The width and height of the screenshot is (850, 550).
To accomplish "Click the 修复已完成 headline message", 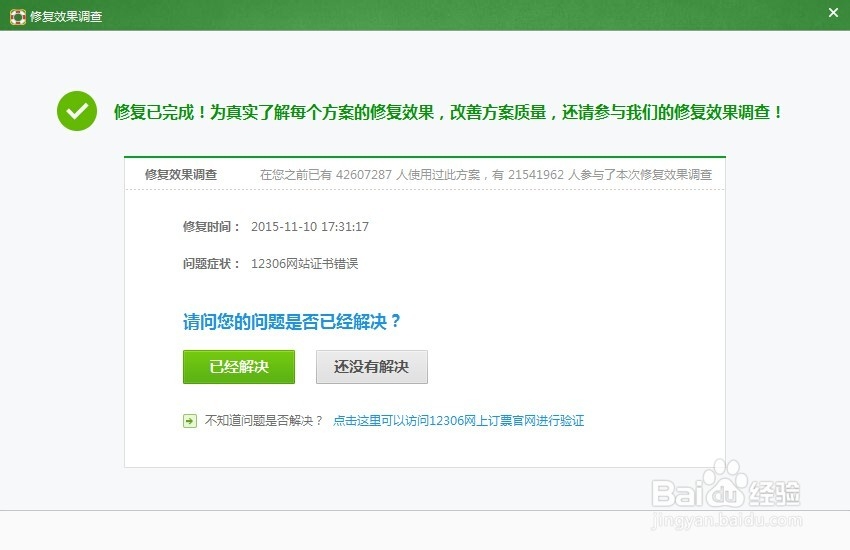I will pyautogui.click(x=448, y=112).
